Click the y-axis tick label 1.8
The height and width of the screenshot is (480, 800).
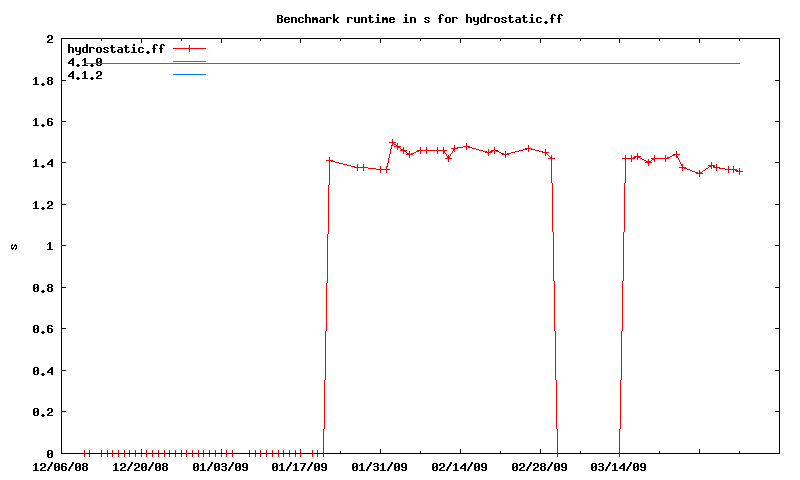43,80
